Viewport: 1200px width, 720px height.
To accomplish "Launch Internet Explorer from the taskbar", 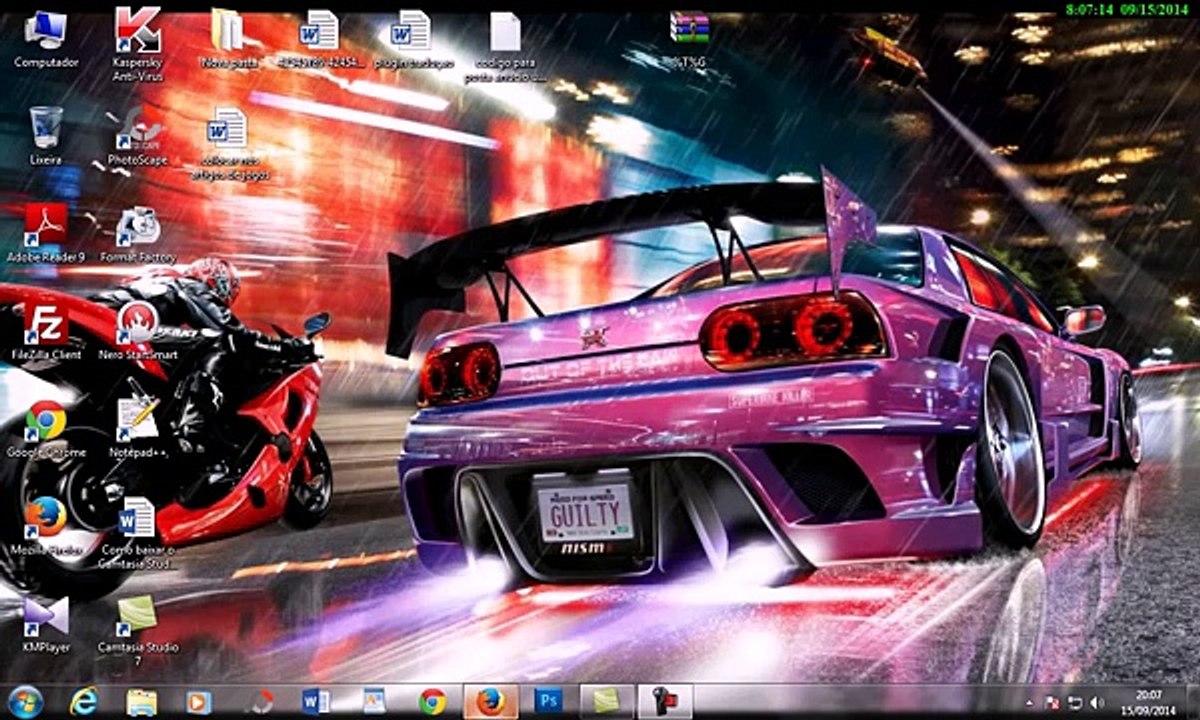I will click(84, 702).
